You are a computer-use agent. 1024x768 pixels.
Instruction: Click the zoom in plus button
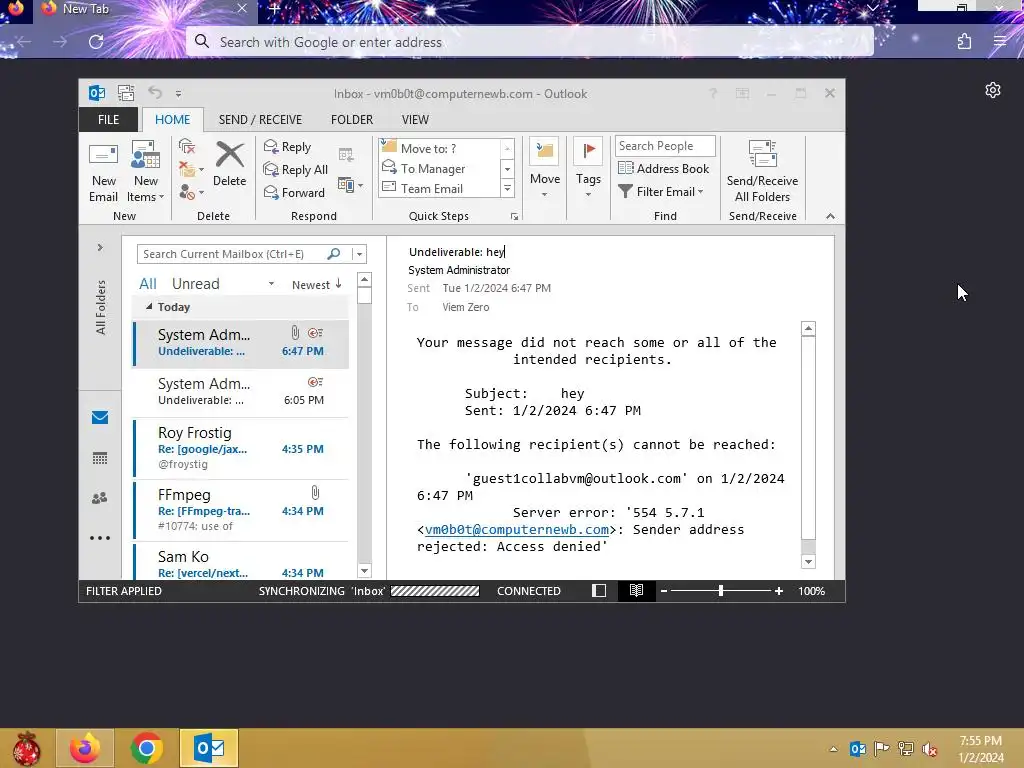778,591
